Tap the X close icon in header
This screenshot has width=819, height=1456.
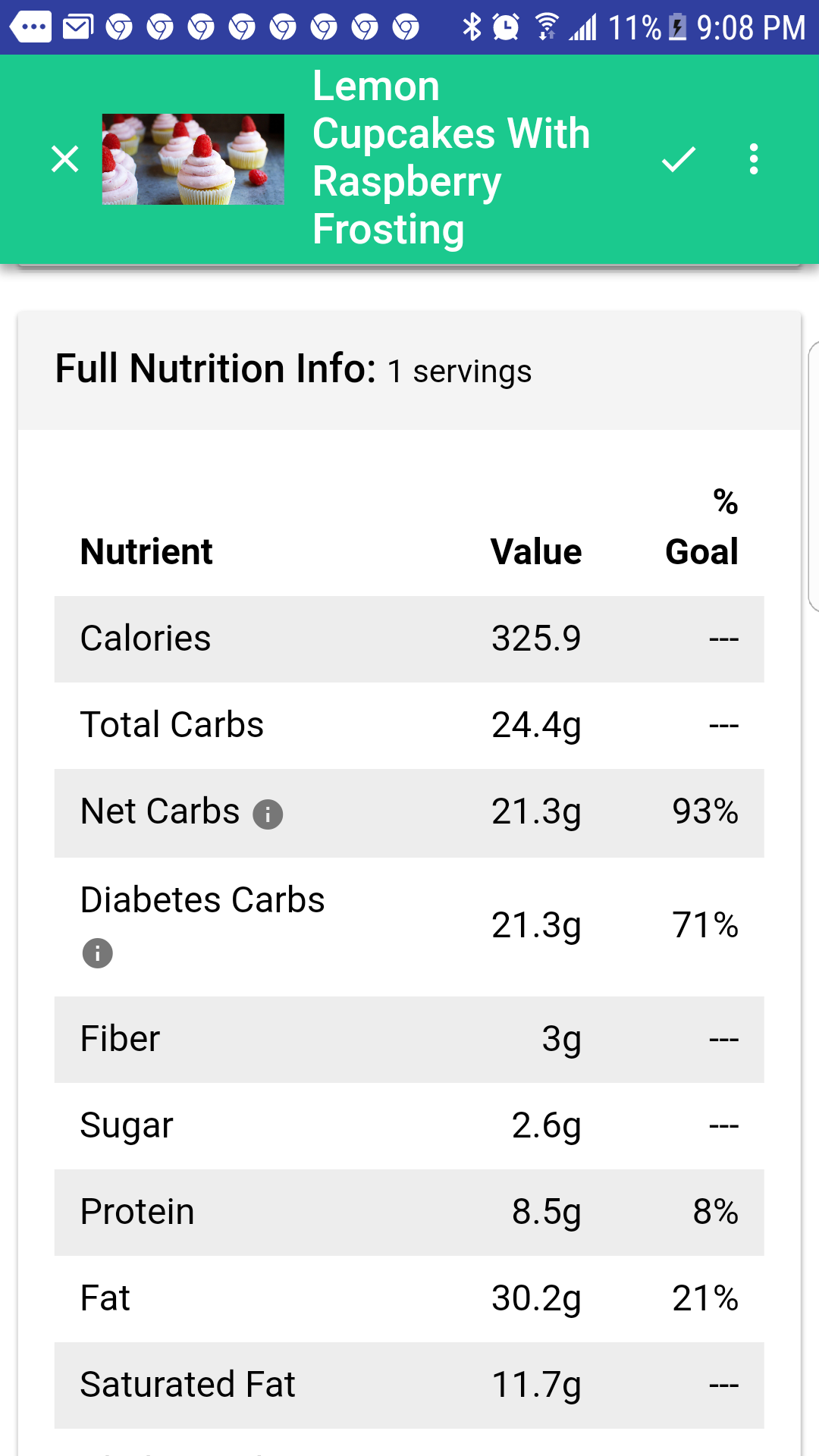(65, 159)
